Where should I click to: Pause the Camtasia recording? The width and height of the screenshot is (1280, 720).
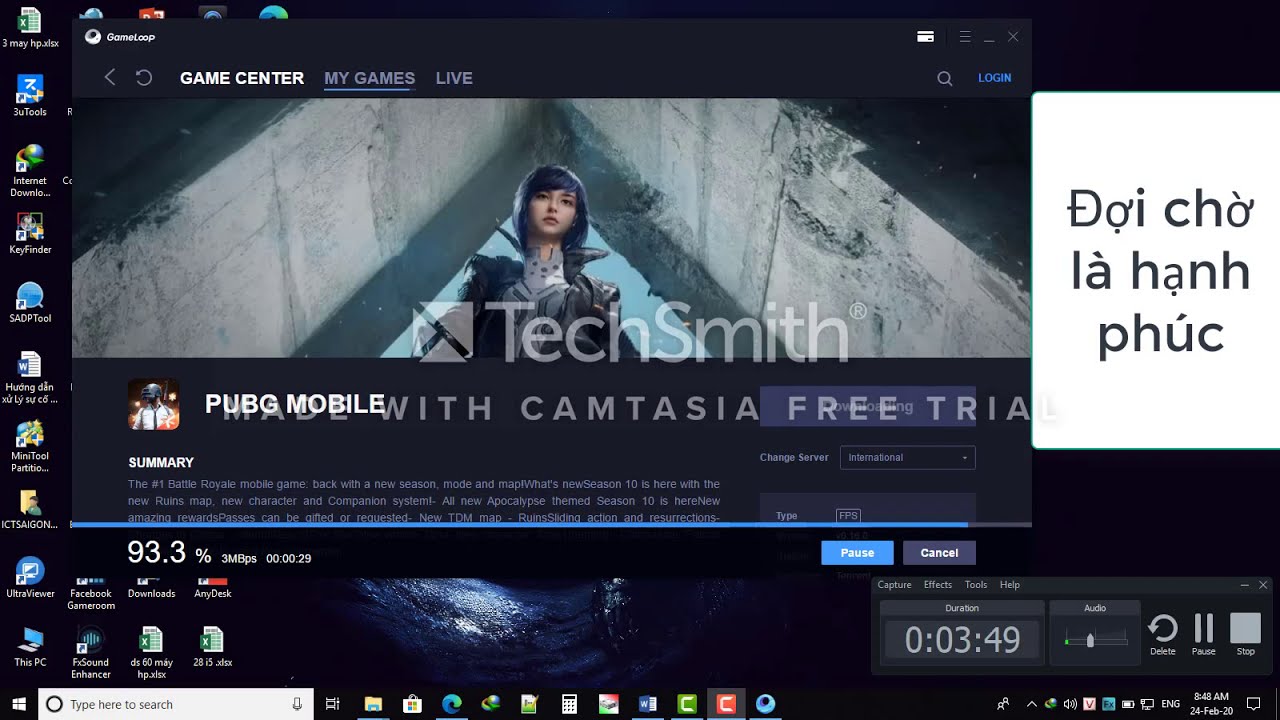coord(1204,634)
